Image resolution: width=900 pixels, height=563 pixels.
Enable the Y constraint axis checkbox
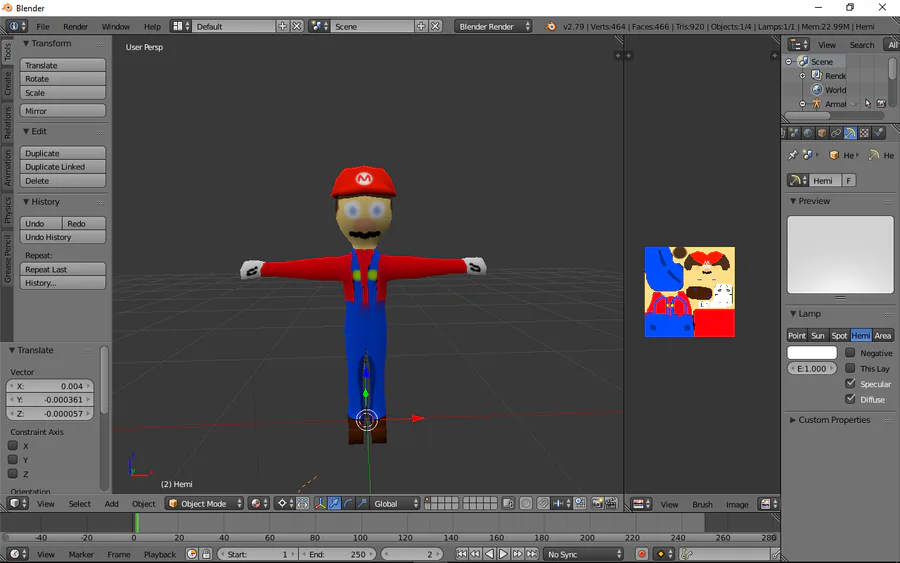(13, 459)
